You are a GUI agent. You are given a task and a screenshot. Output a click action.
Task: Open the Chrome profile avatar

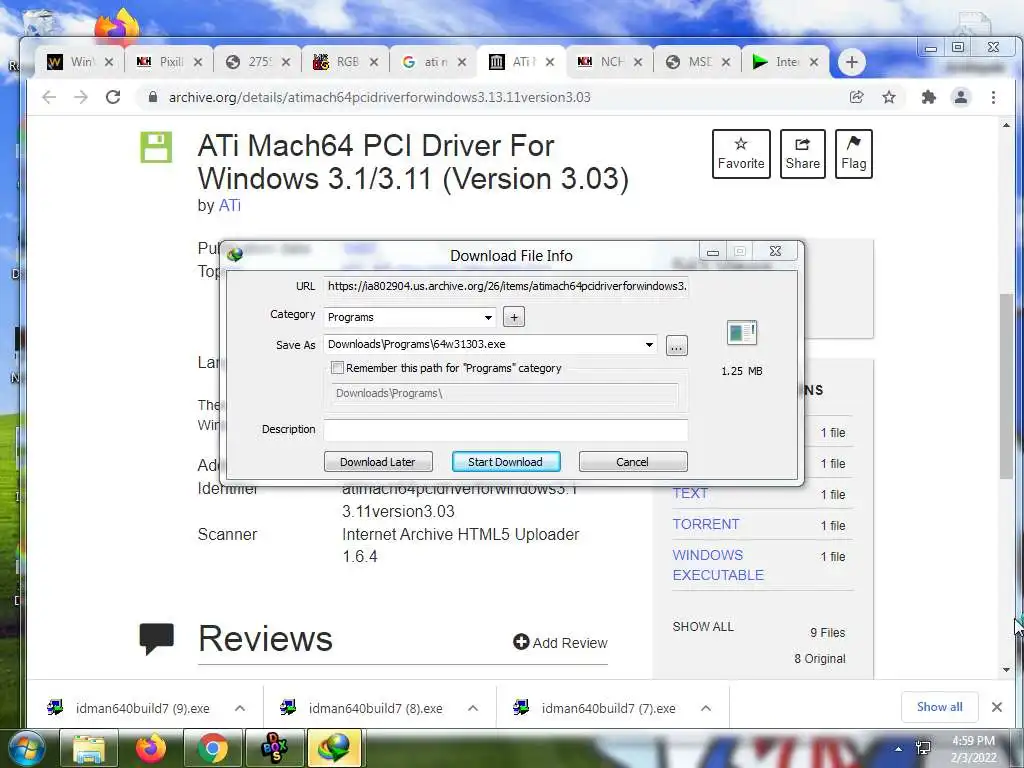click(961, 97)
